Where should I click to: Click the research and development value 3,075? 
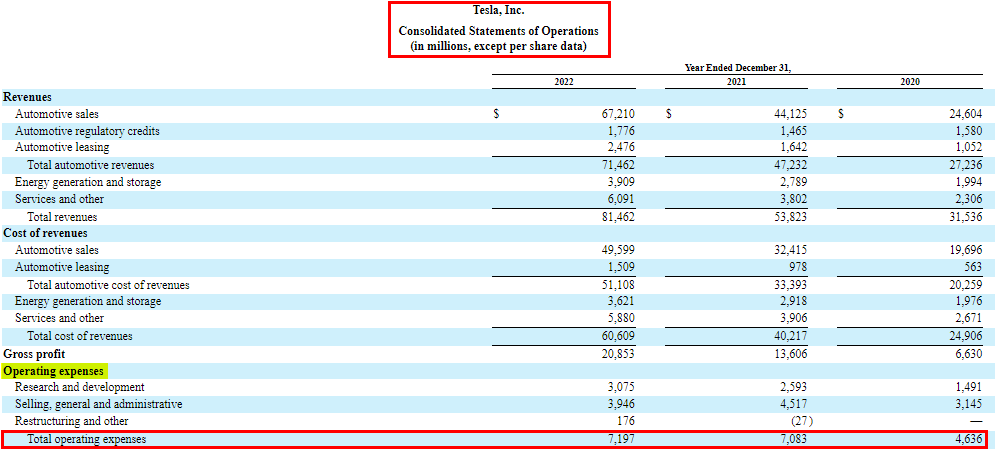(621, 387)
